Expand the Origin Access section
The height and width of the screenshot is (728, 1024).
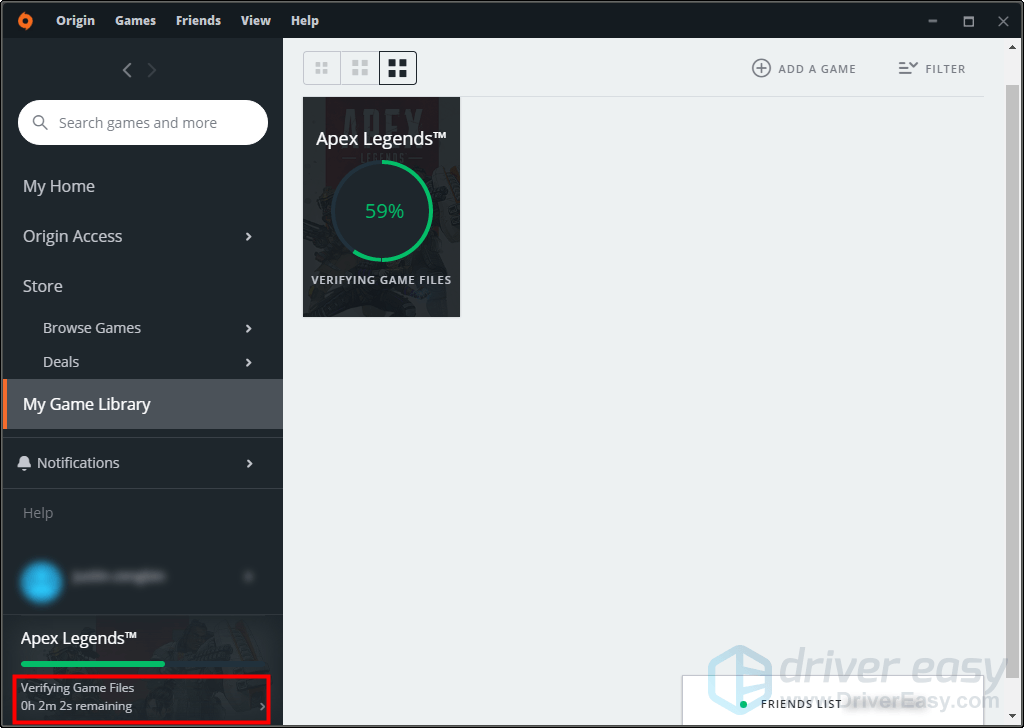coord(248,236)
